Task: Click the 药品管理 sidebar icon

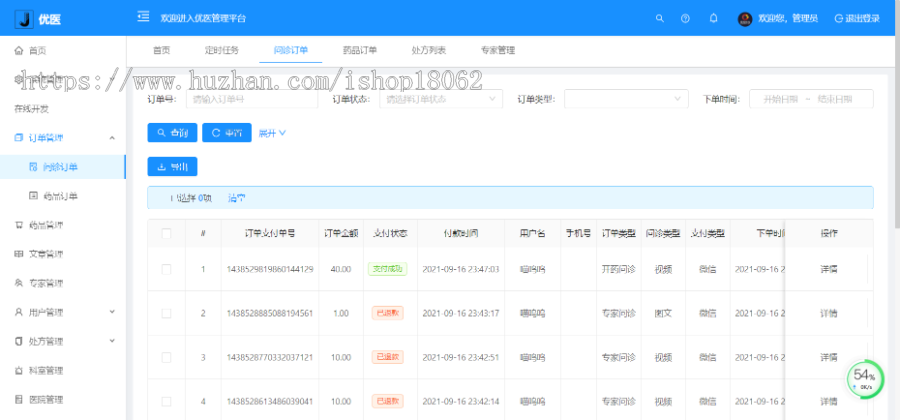Action: tap(19, 225)
